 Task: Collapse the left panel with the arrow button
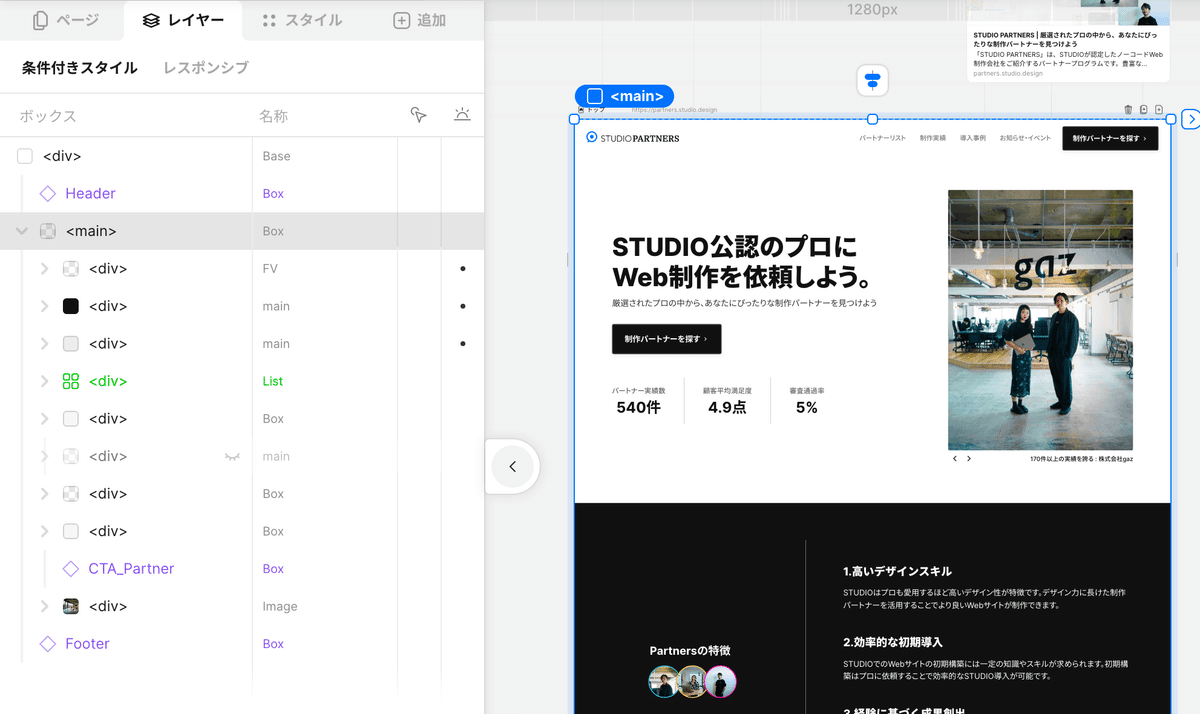click(x=513, y=466)
